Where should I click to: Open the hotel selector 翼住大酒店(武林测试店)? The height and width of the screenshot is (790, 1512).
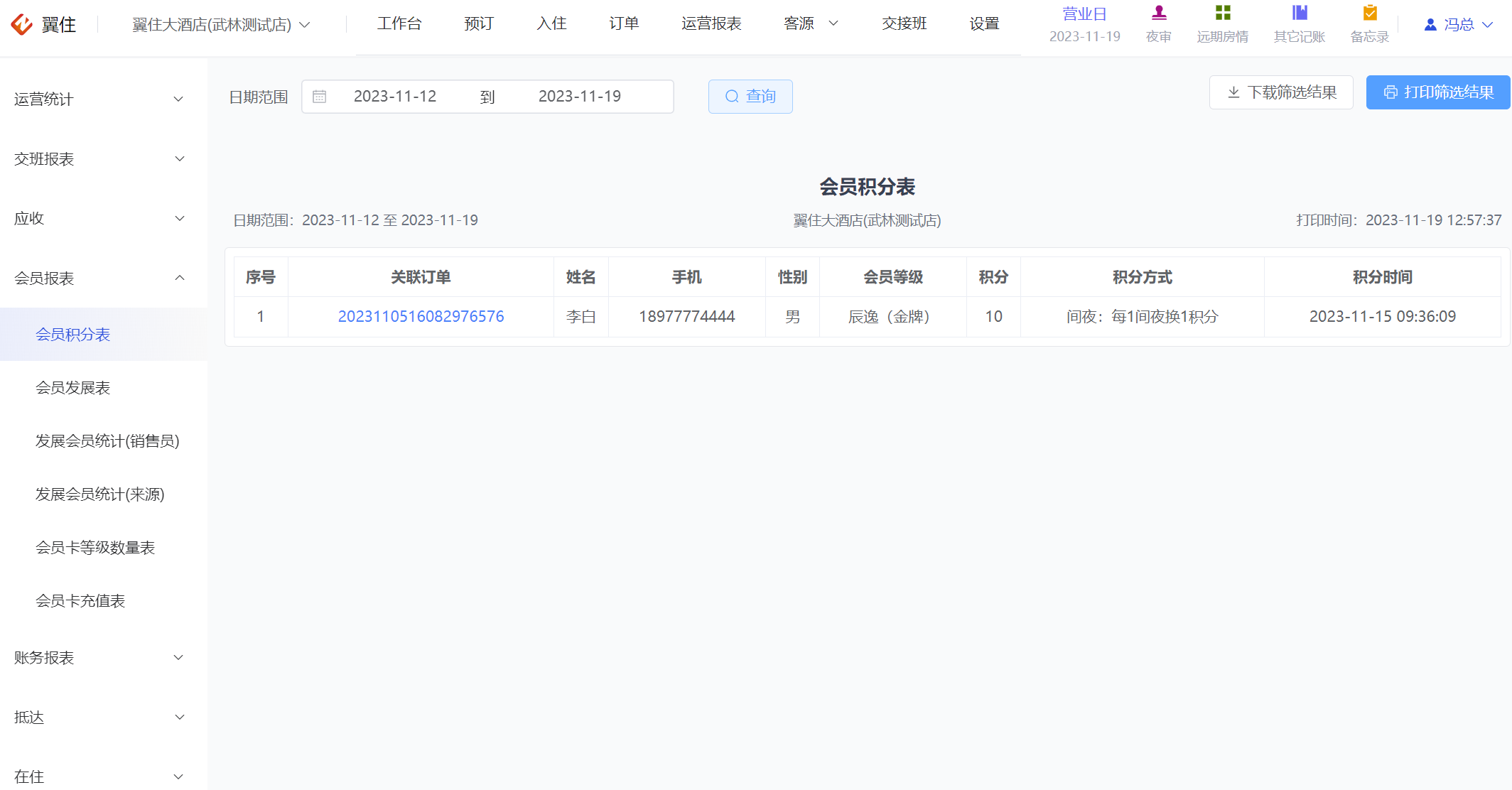click(221, 25)
